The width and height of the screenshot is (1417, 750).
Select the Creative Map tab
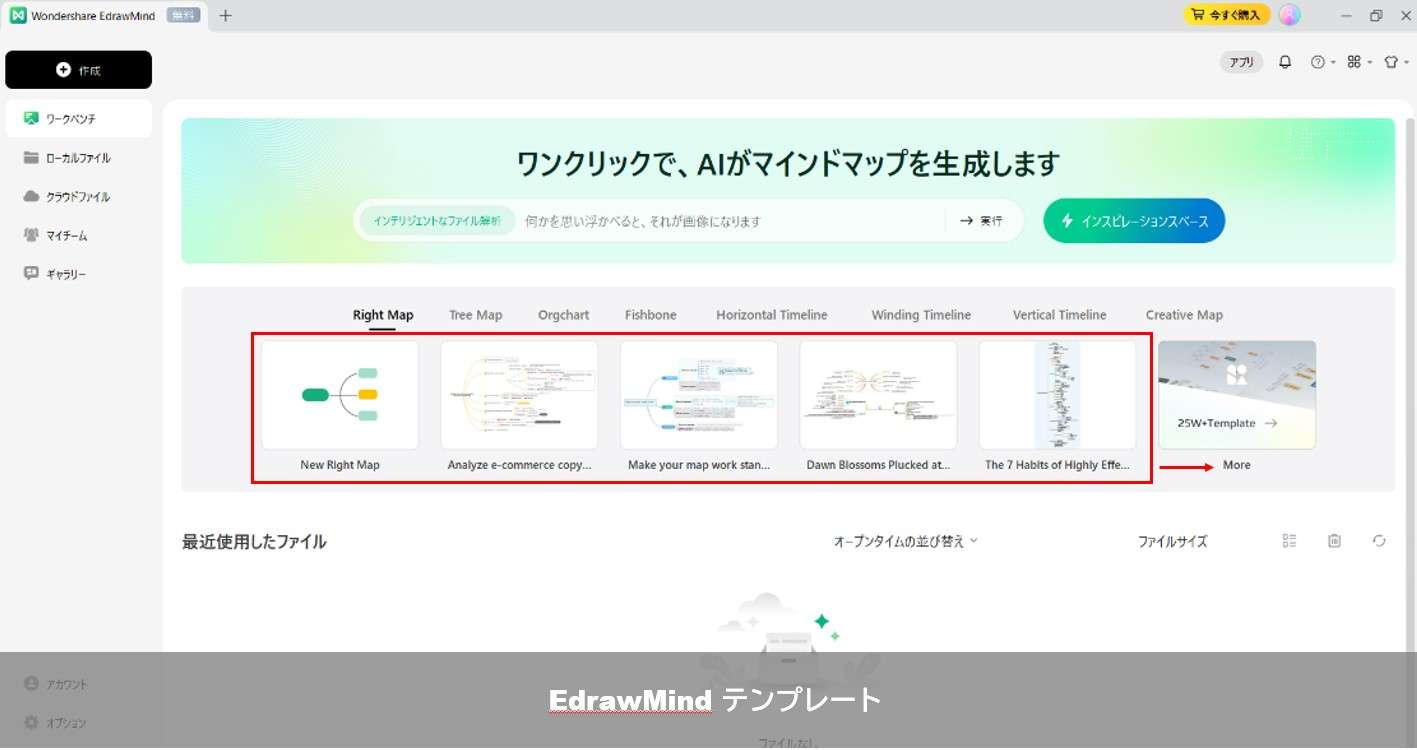pyautogui.click(x=1184, y=315)
